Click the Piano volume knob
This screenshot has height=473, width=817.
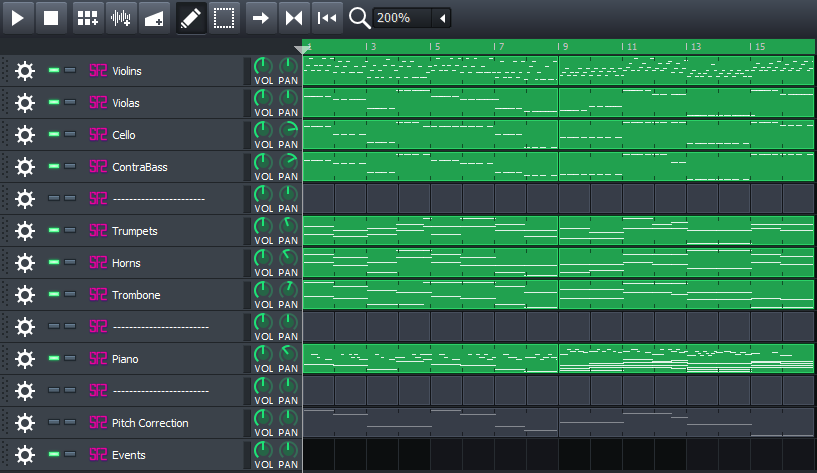pos(263,355)
